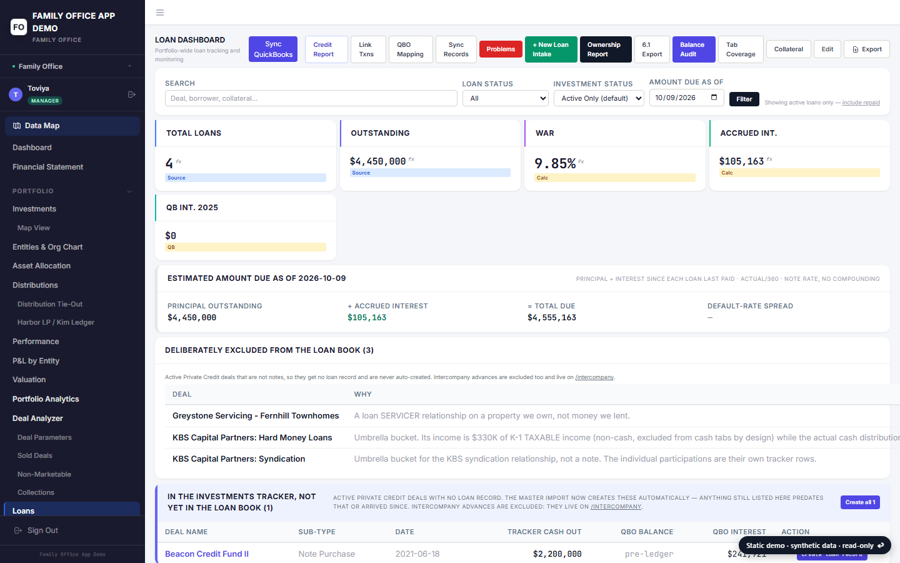Open Financial Statement page
The image size is (900, 563).
(48, 167)
